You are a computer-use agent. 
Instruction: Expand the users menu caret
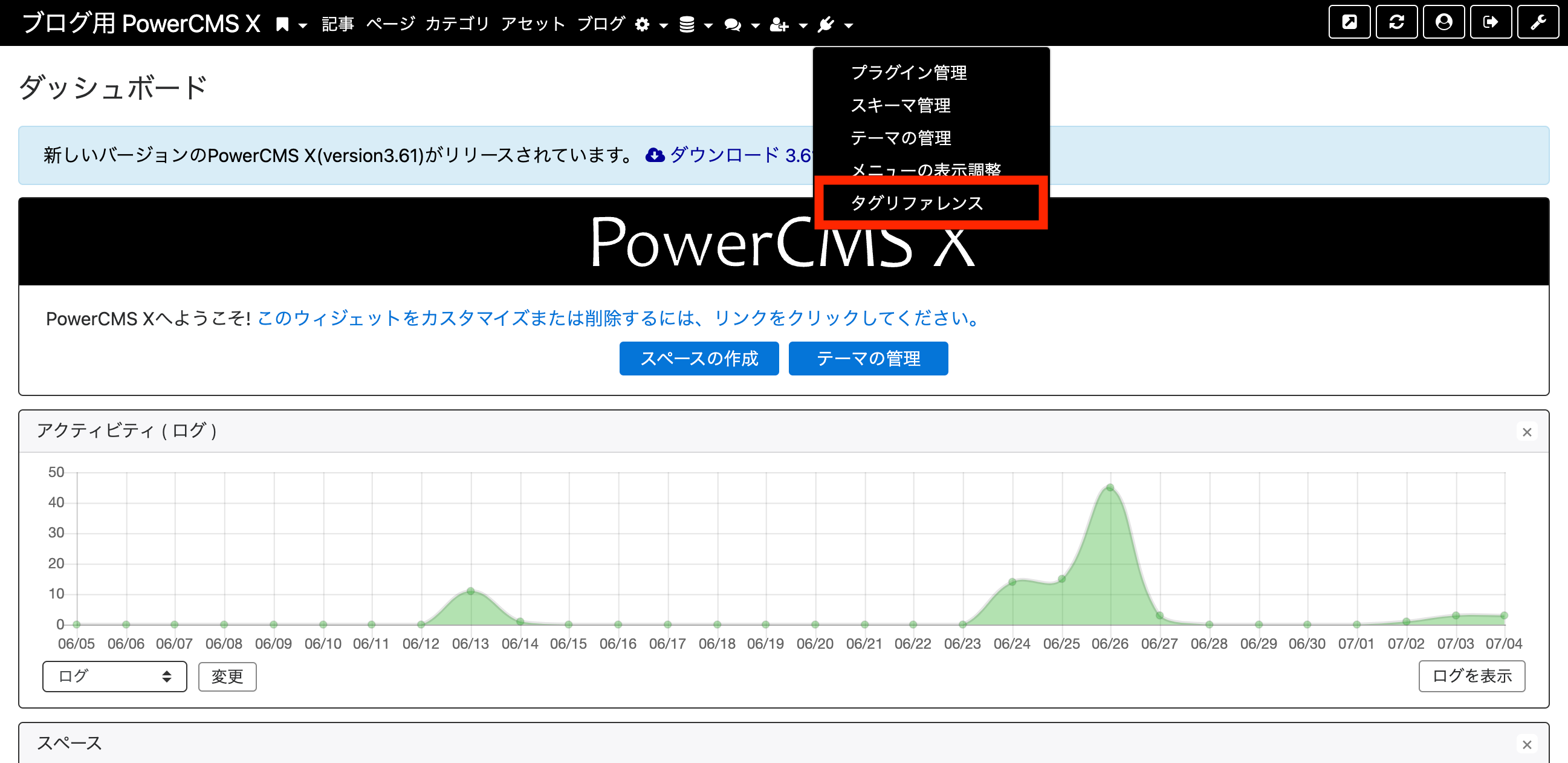[x=803, y=25]
